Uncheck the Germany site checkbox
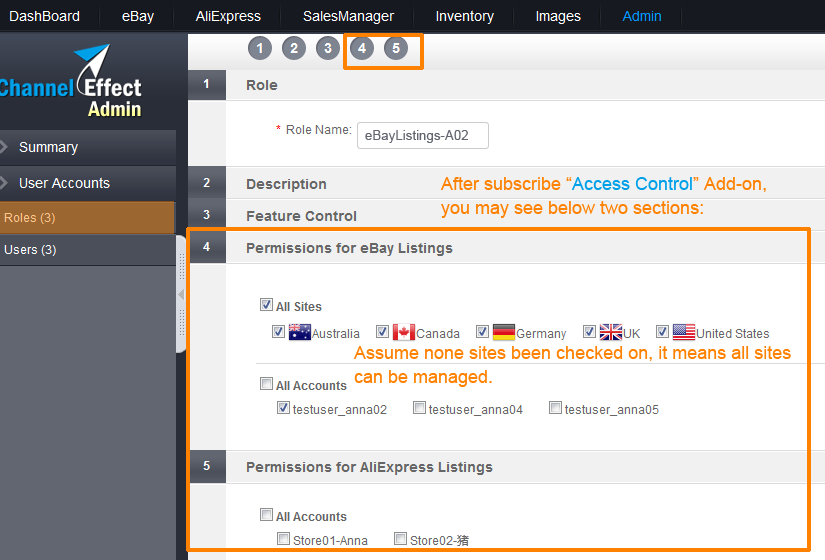 pos(482,332)
